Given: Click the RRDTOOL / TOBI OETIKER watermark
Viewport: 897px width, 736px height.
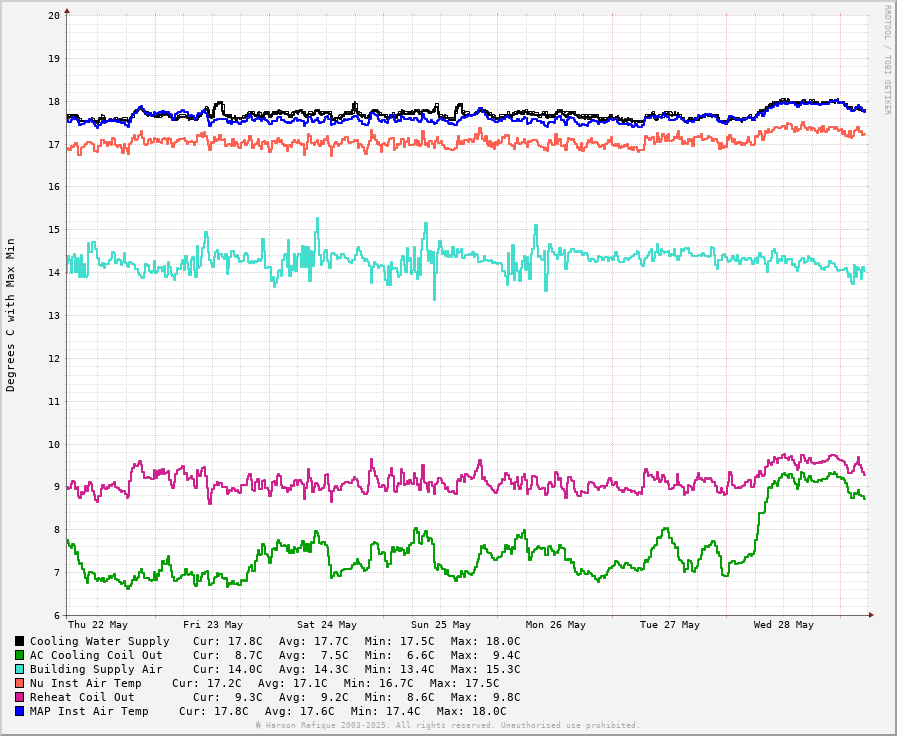Looking at the screenshot, I should click(x=886, y=60).
